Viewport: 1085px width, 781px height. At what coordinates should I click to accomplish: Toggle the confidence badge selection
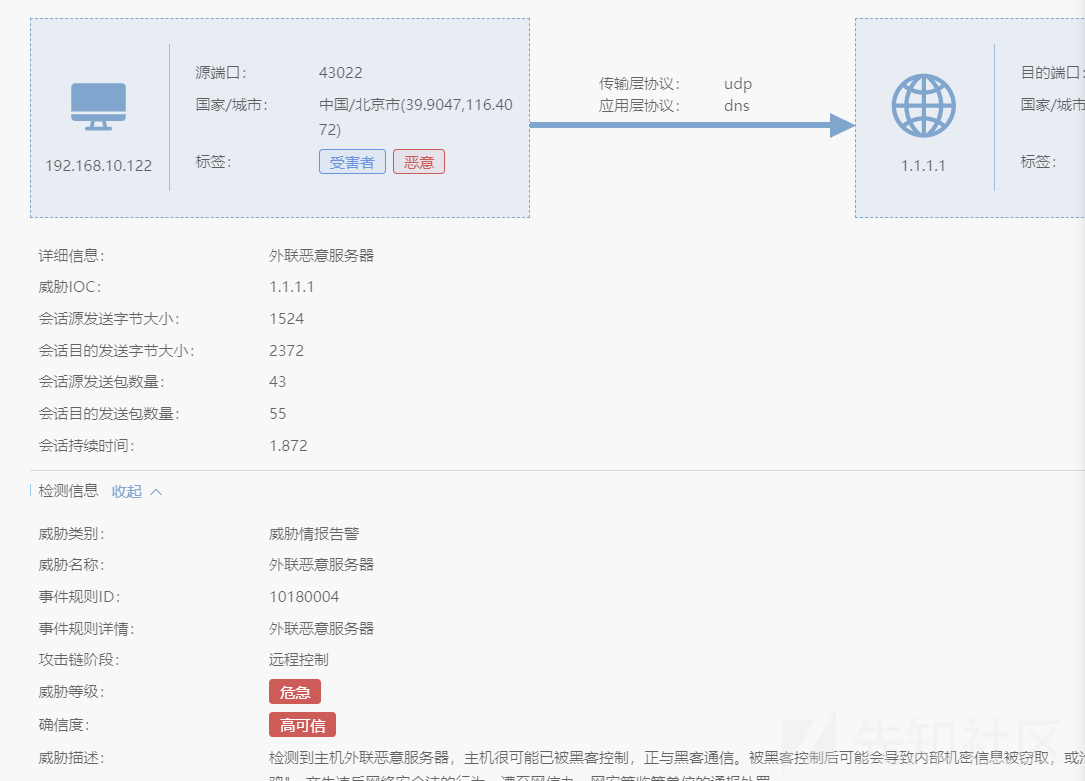[x=302, y=724]
